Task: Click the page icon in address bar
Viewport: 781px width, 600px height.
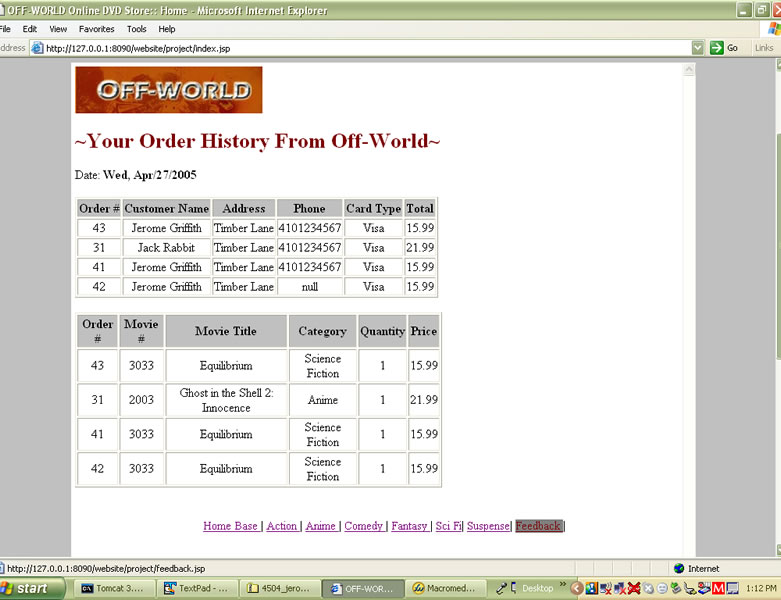Action: [x=38, y=48]
